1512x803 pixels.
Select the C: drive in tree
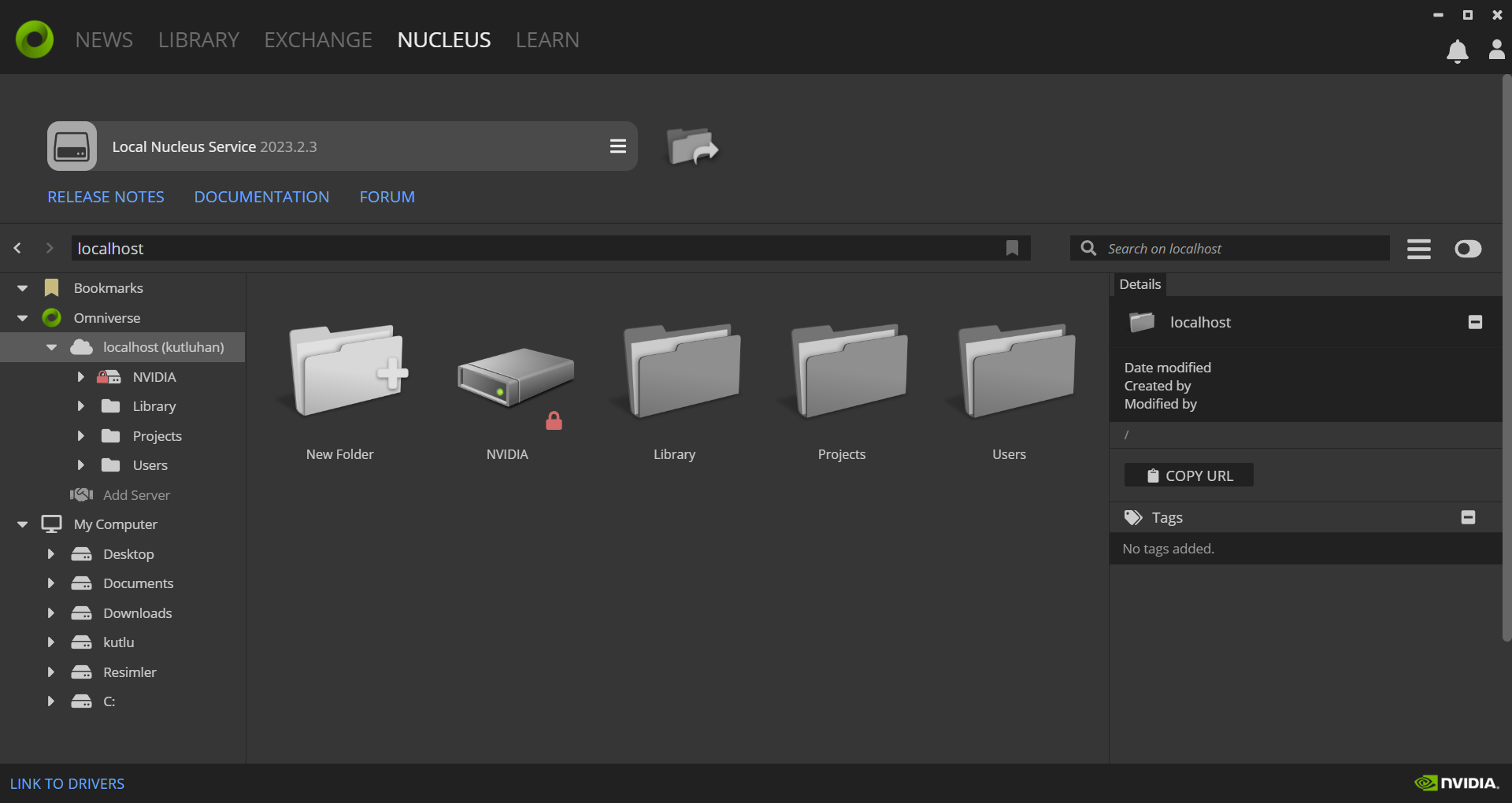[x=109, y=701]
